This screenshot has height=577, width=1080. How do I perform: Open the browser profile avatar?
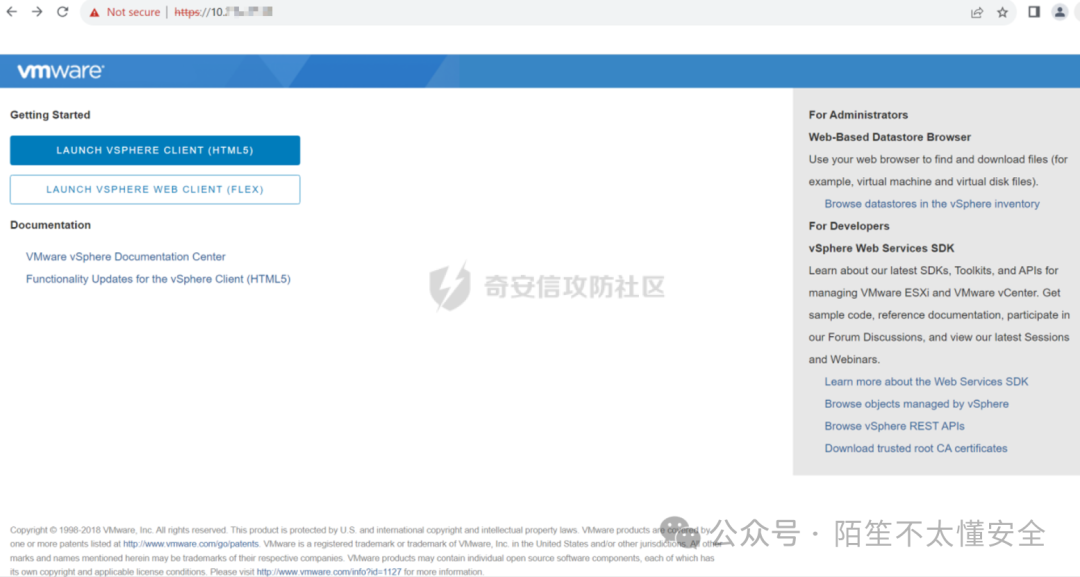pyautogui.click(x=1059, y=12)
